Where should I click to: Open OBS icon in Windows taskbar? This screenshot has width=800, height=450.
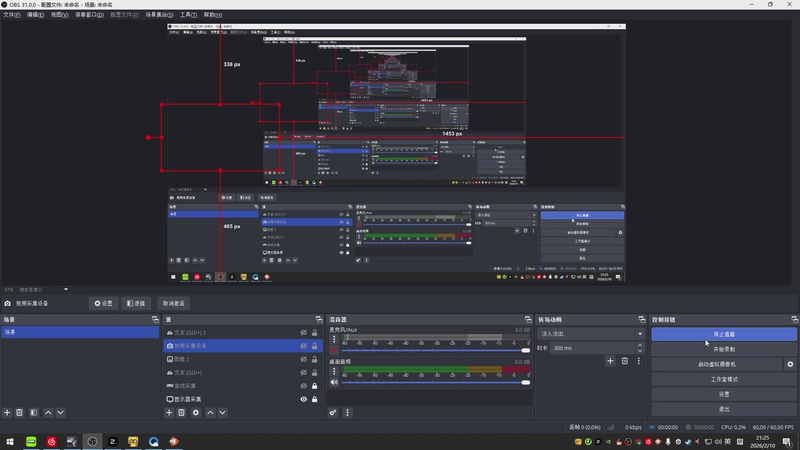[92, 441]
